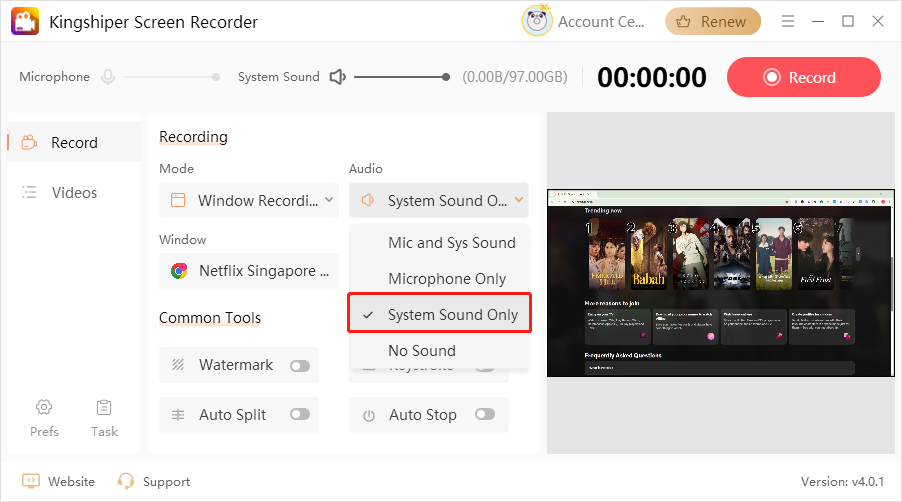Turn on the Auto Stop toggle
This screenshot has width=902, height=502.
coord(485,415)
